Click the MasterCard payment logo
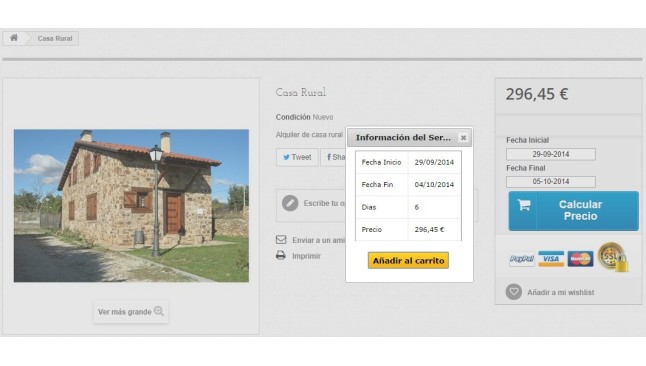Image resolution: width=646 pixels, height=366 pixels. 580,259
